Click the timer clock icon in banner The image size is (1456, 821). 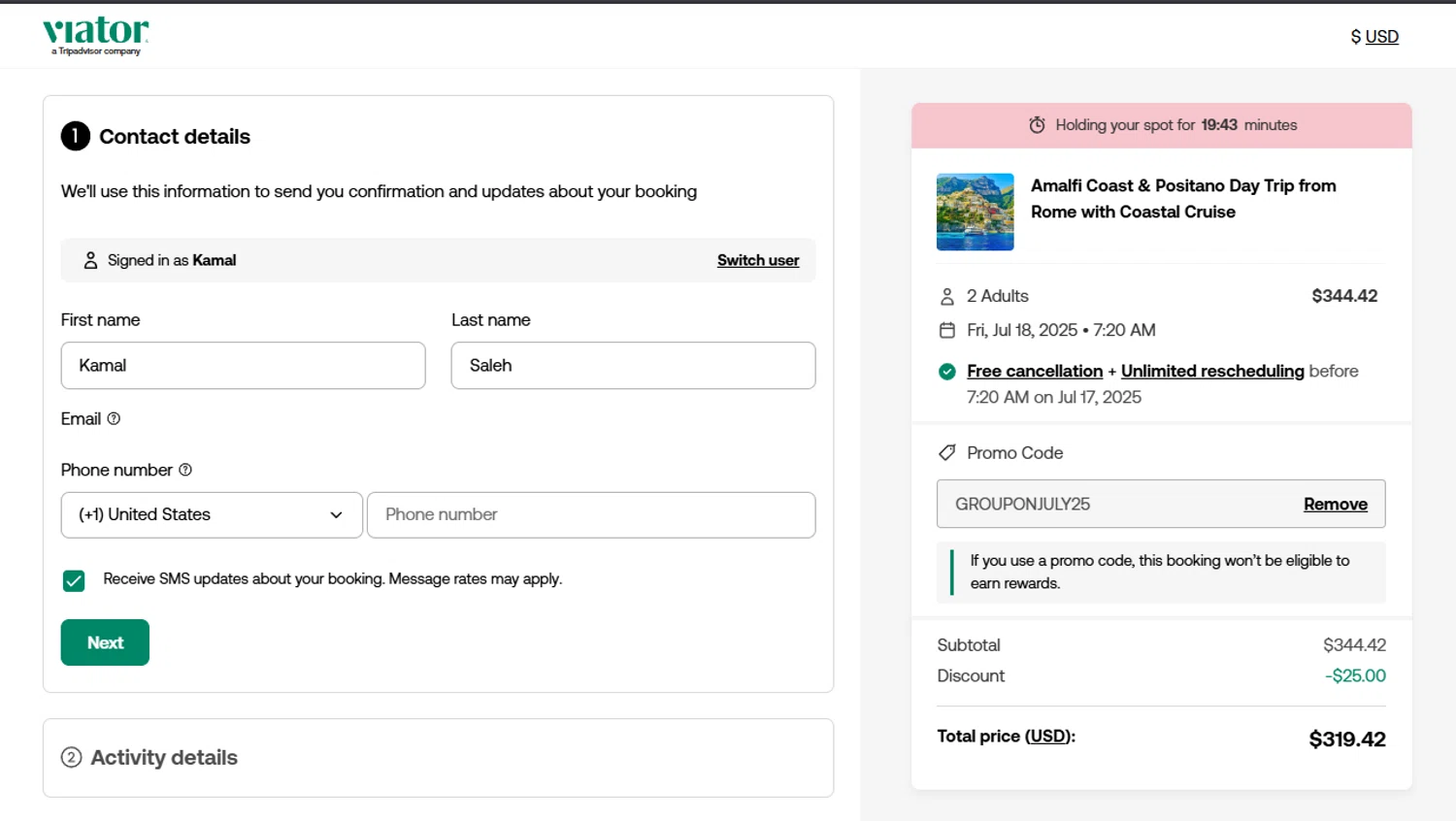1037,125
